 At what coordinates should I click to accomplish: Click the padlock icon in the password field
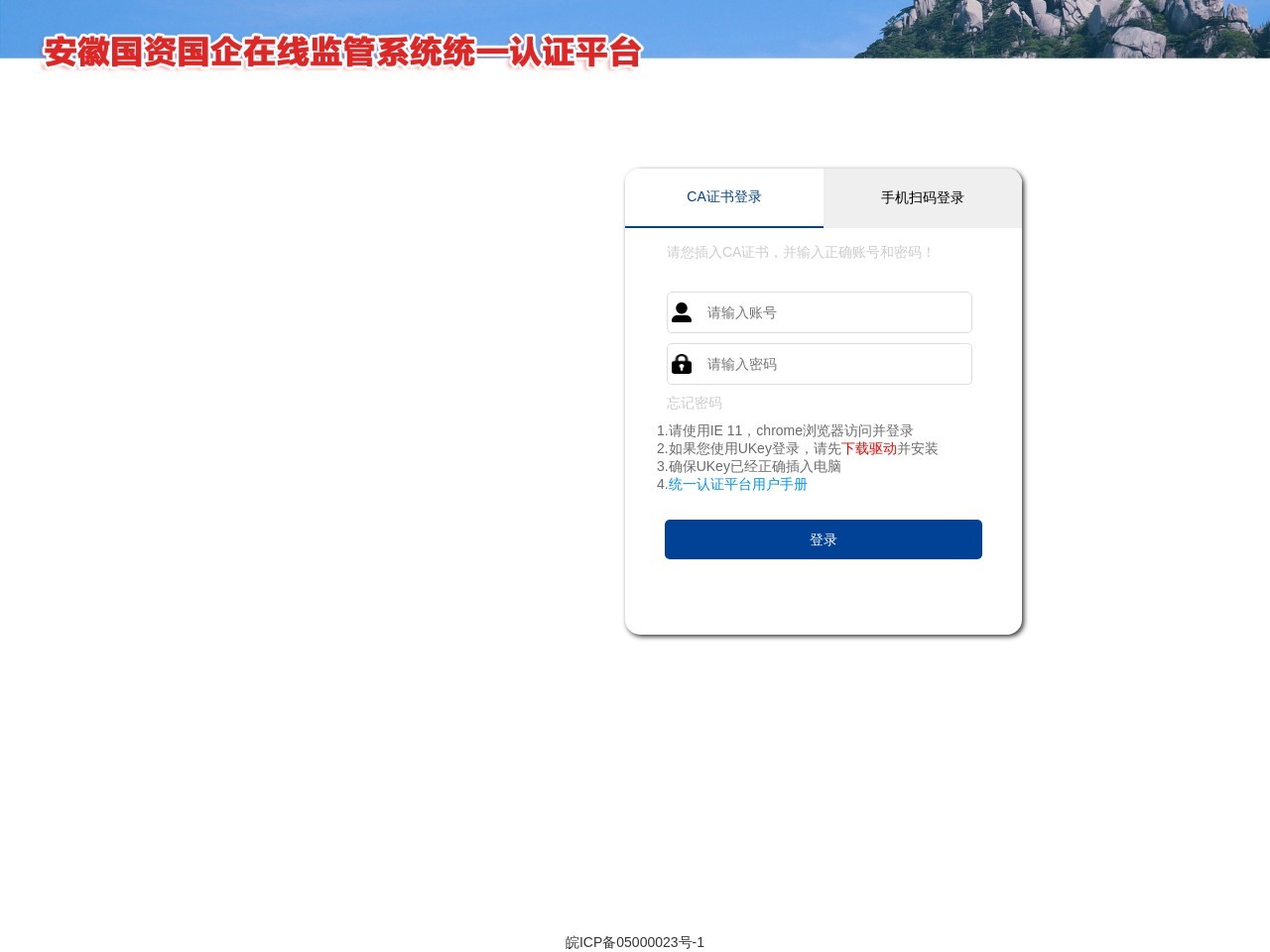[682, 364]
